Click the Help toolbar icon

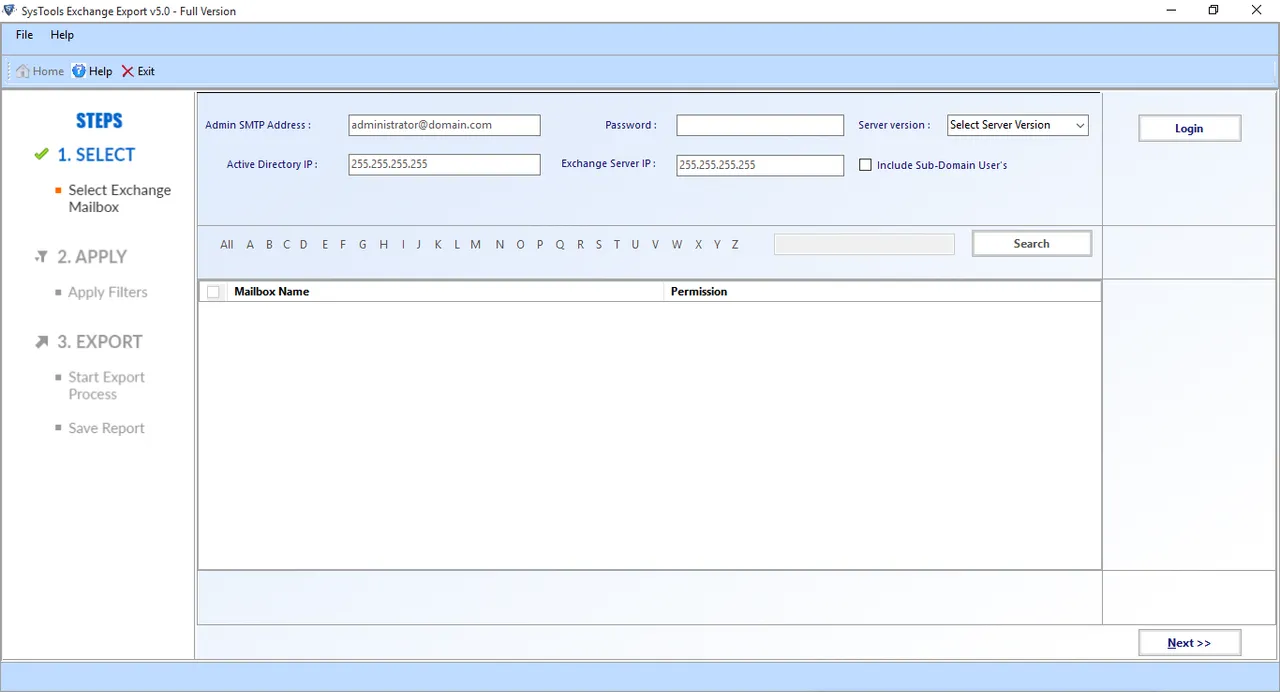(79, 71)
